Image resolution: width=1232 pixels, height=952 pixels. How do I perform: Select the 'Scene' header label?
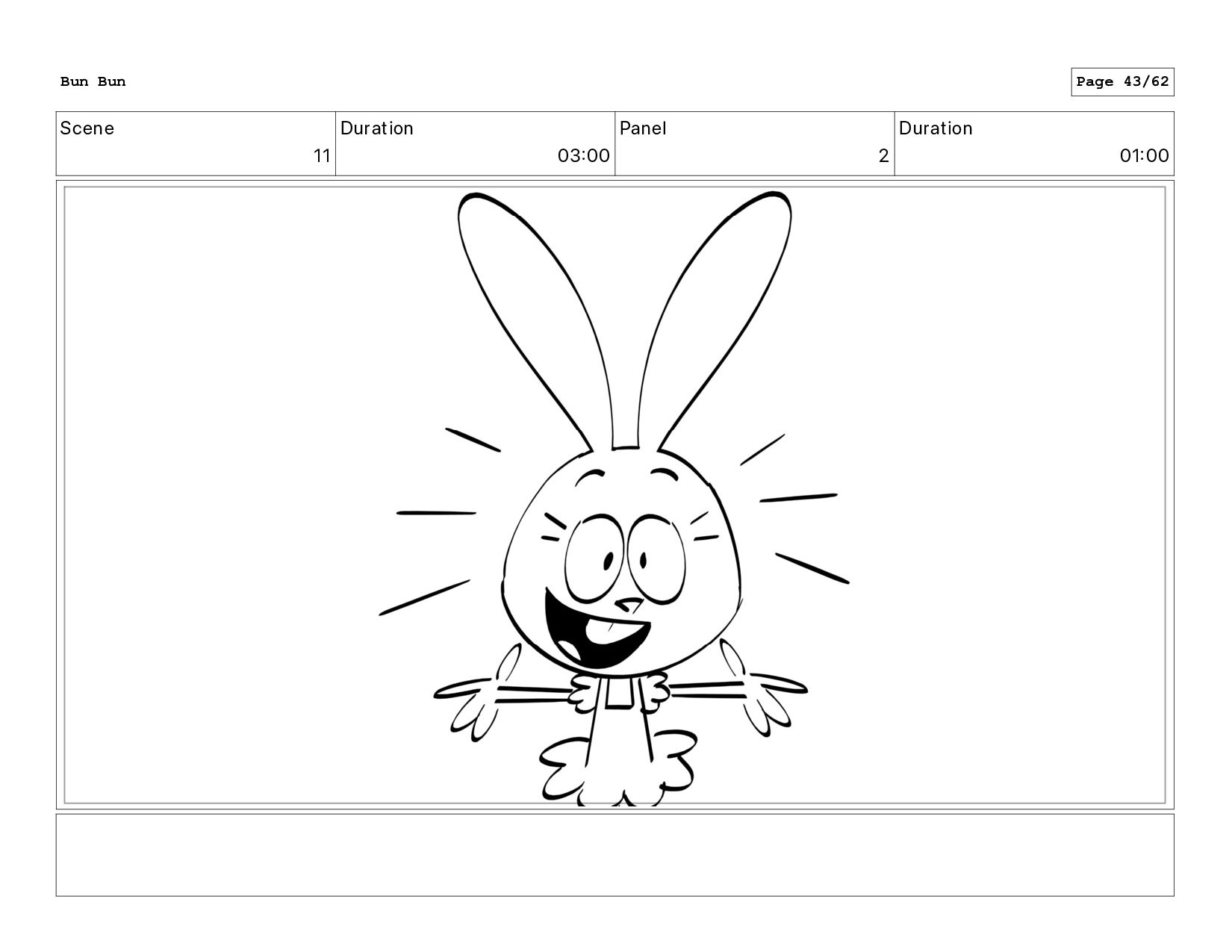coord(87,128)
